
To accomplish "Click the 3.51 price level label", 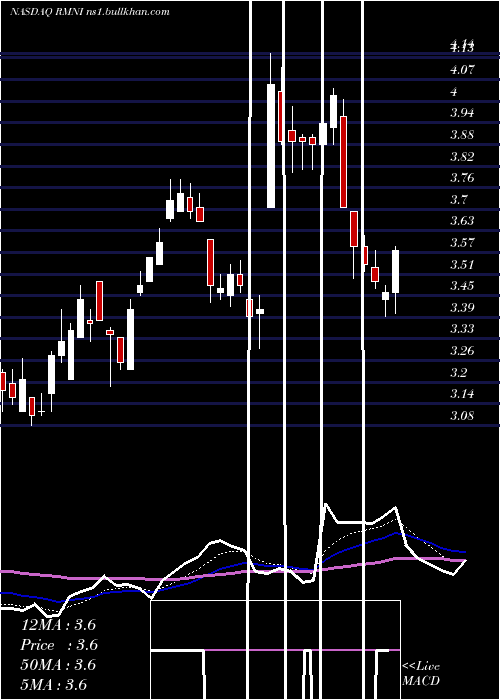I will coord(462,264).
